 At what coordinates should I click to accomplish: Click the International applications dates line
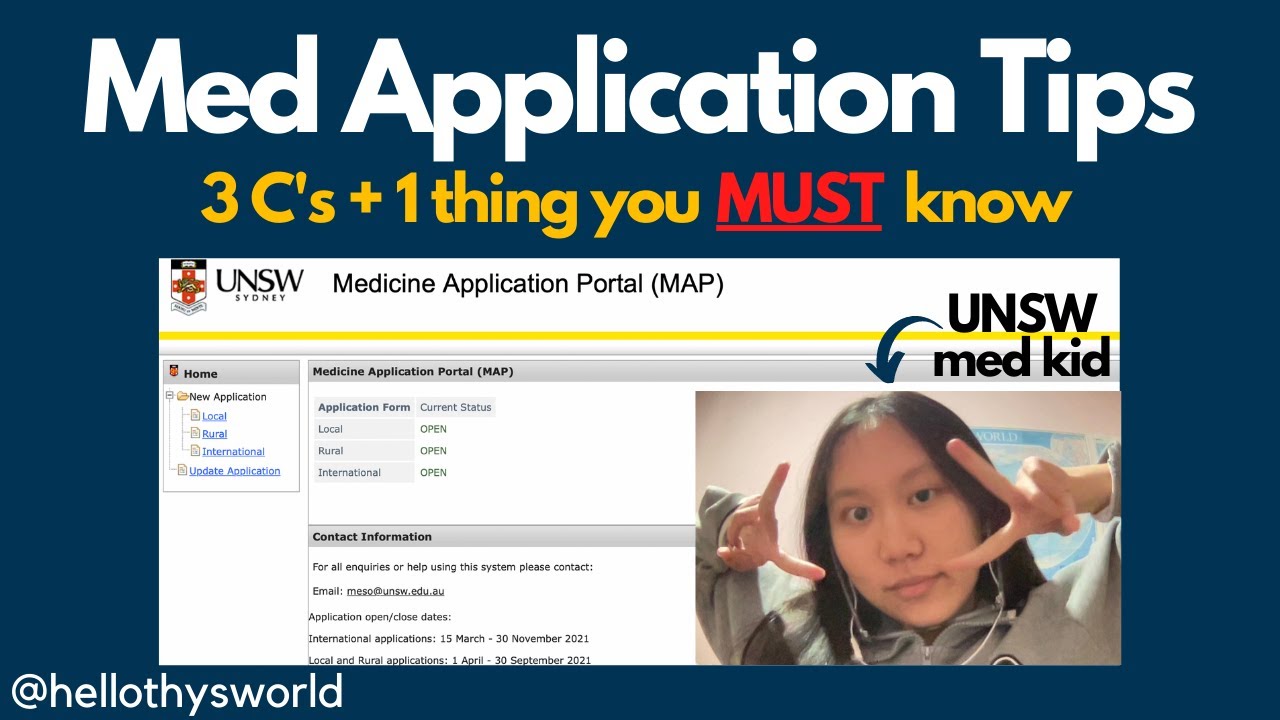pyautogui.click(x=448, y=638)
